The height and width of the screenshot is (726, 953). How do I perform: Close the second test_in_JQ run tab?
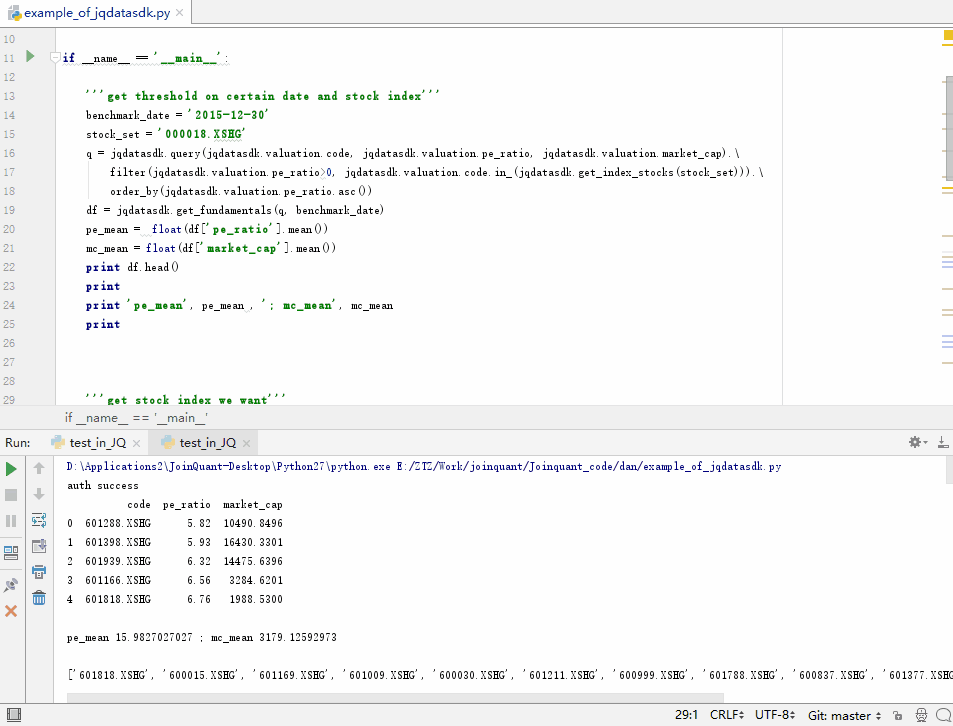246,443
